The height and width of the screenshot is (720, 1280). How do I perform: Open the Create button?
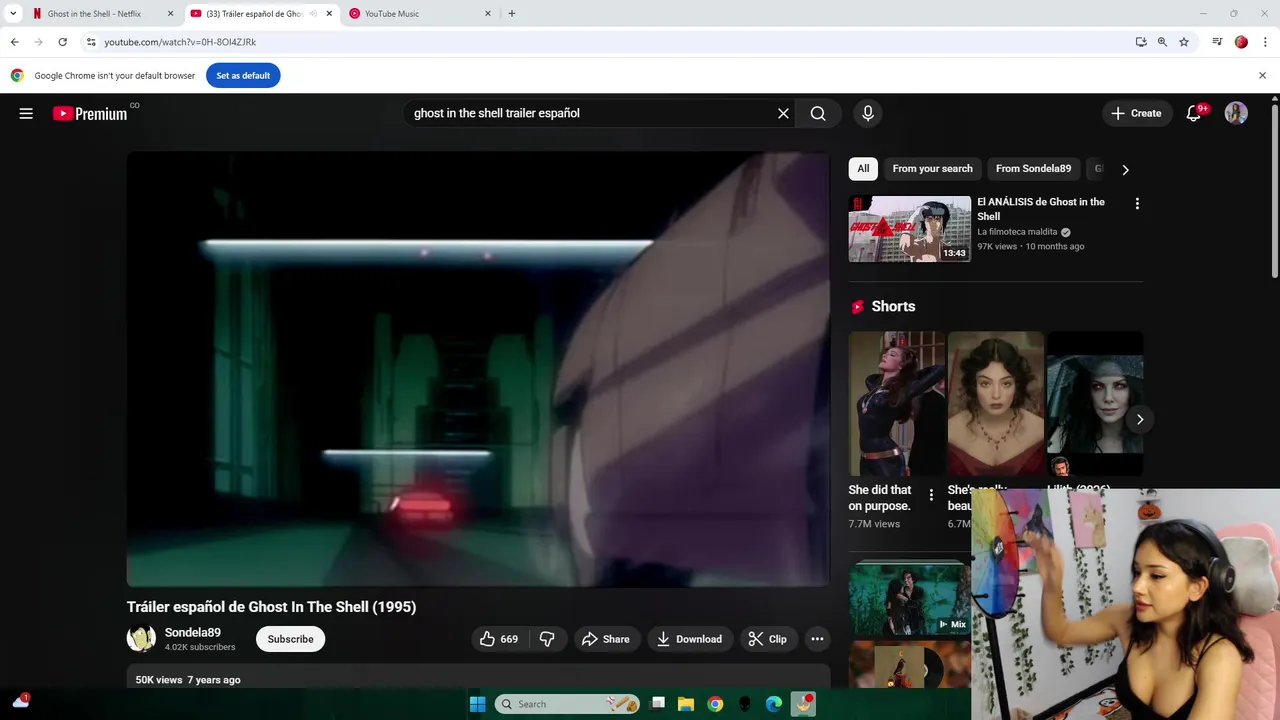click(1136, 113)
